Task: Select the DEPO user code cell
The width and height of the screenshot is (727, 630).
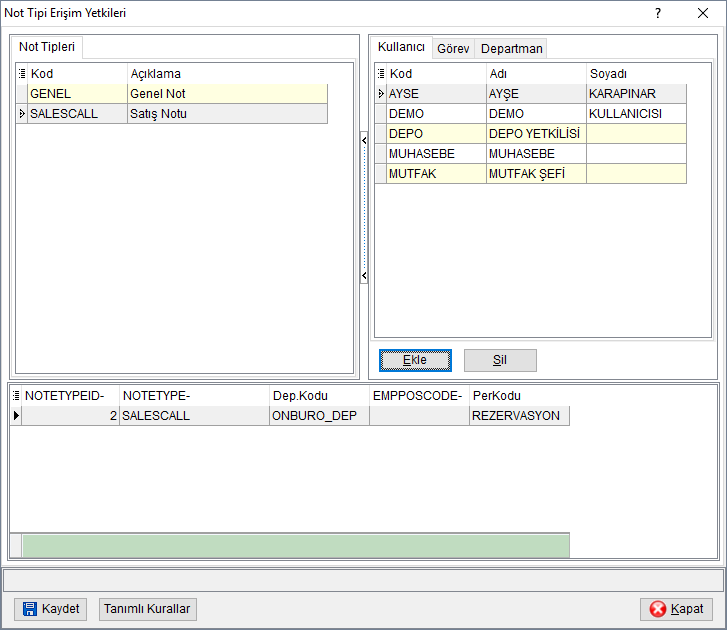Action: tap(436, 134)
